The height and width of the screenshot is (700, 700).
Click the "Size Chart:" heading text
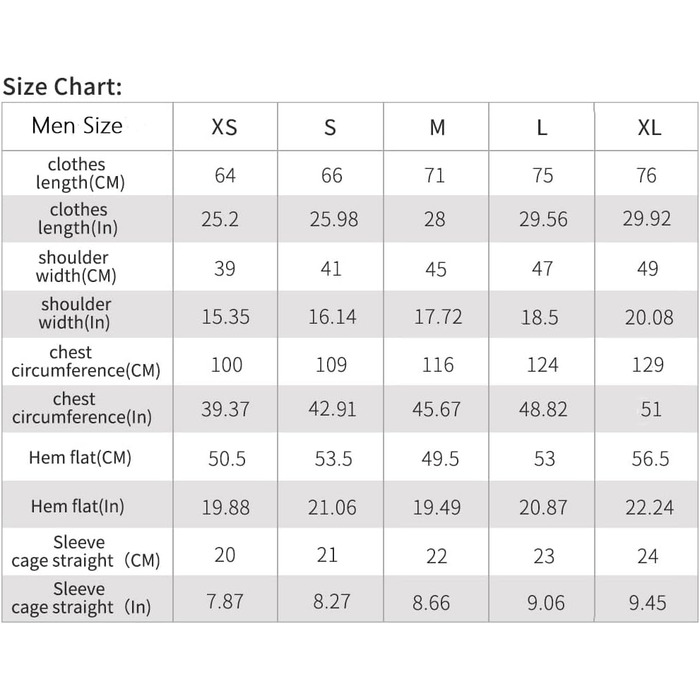pos(62,86)
